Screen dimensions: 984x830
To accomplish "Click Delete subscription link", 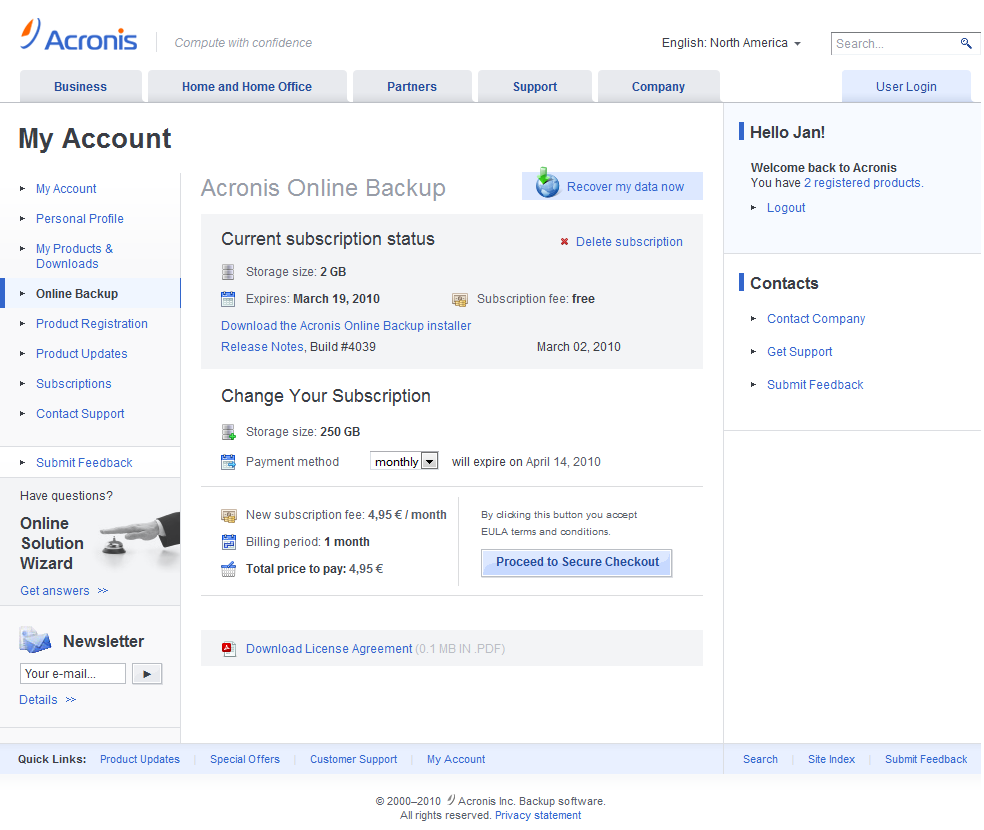I will click(629, 242).
